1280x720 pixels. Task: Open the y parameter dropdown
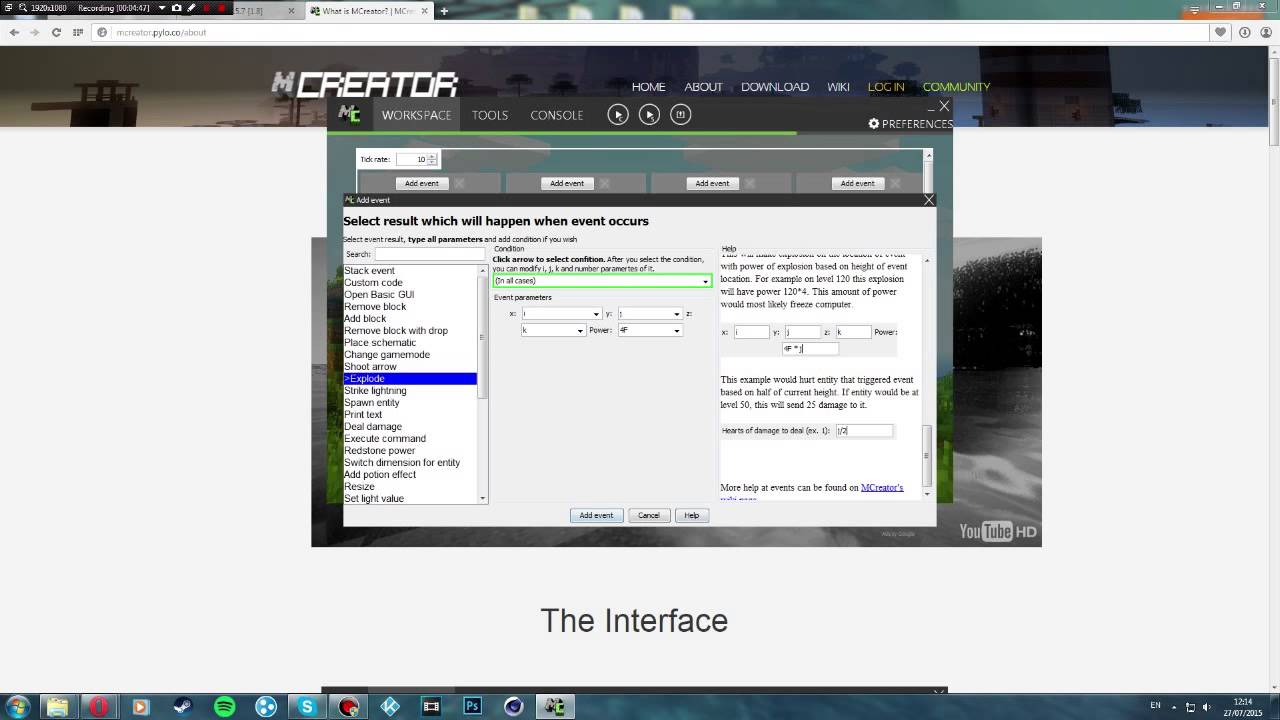pos(677,314)
